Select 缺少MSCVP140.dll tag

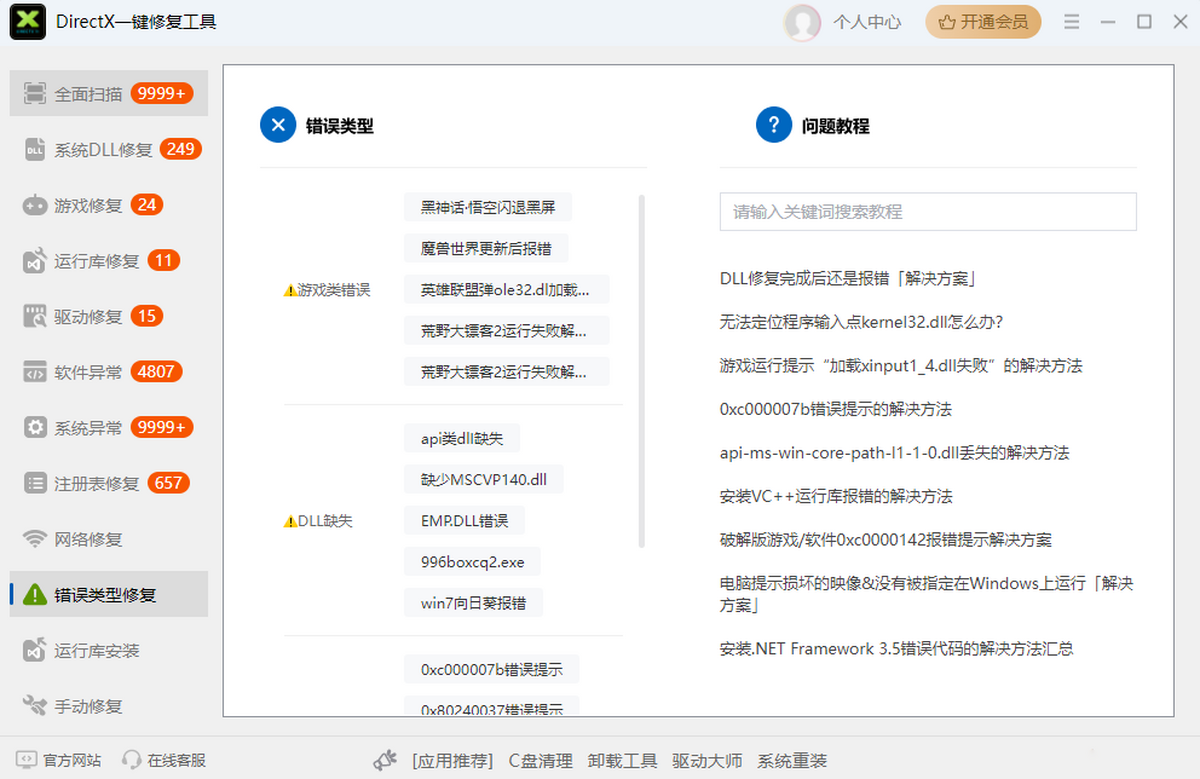click(x=484, y=479)
